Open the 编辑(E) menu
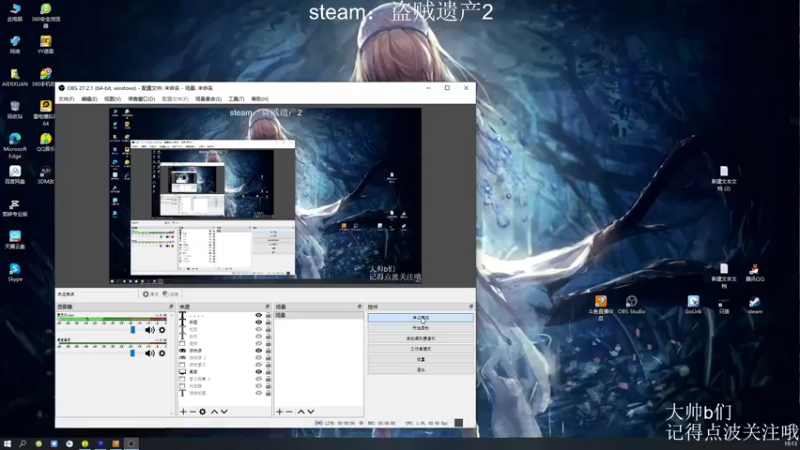Screen dimensions: 800x450 (89, 99)
